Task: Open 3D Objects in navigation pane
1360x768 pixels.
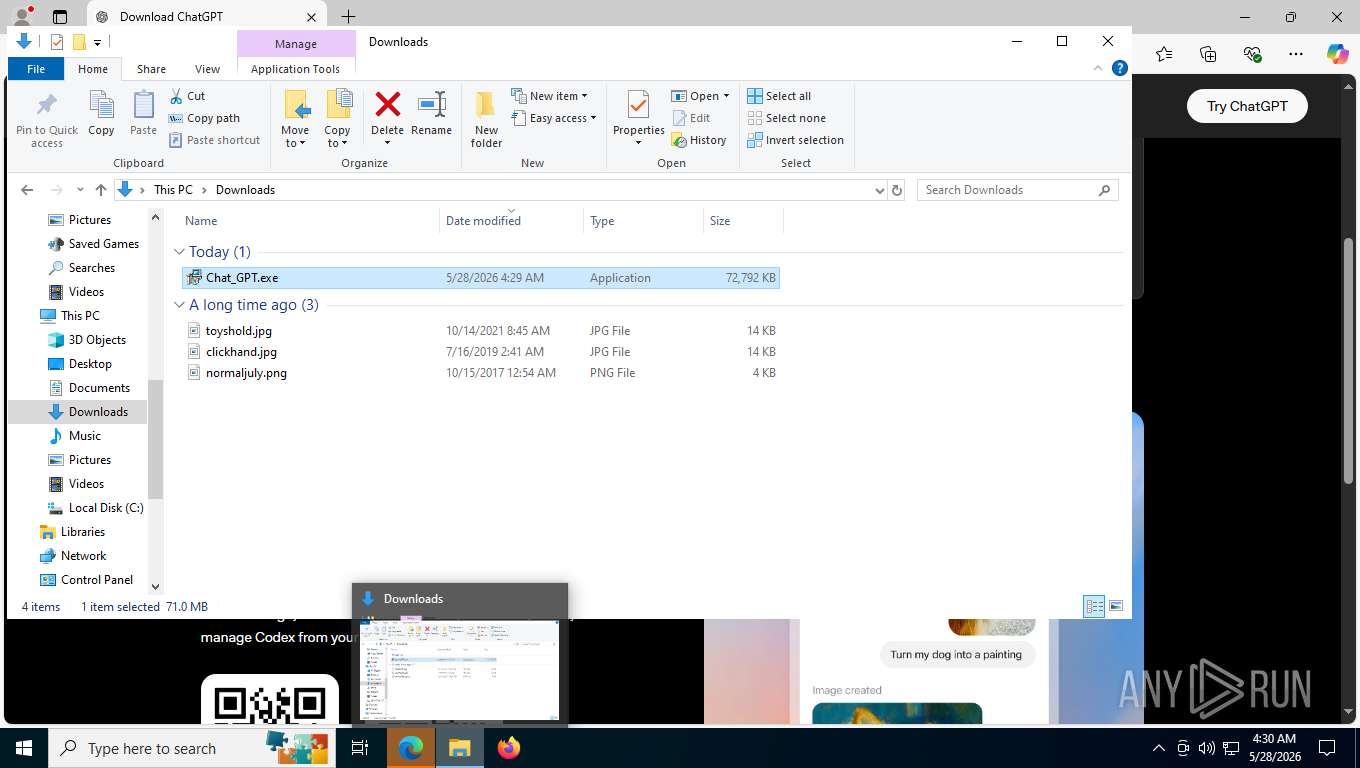Action: (87, 340)
